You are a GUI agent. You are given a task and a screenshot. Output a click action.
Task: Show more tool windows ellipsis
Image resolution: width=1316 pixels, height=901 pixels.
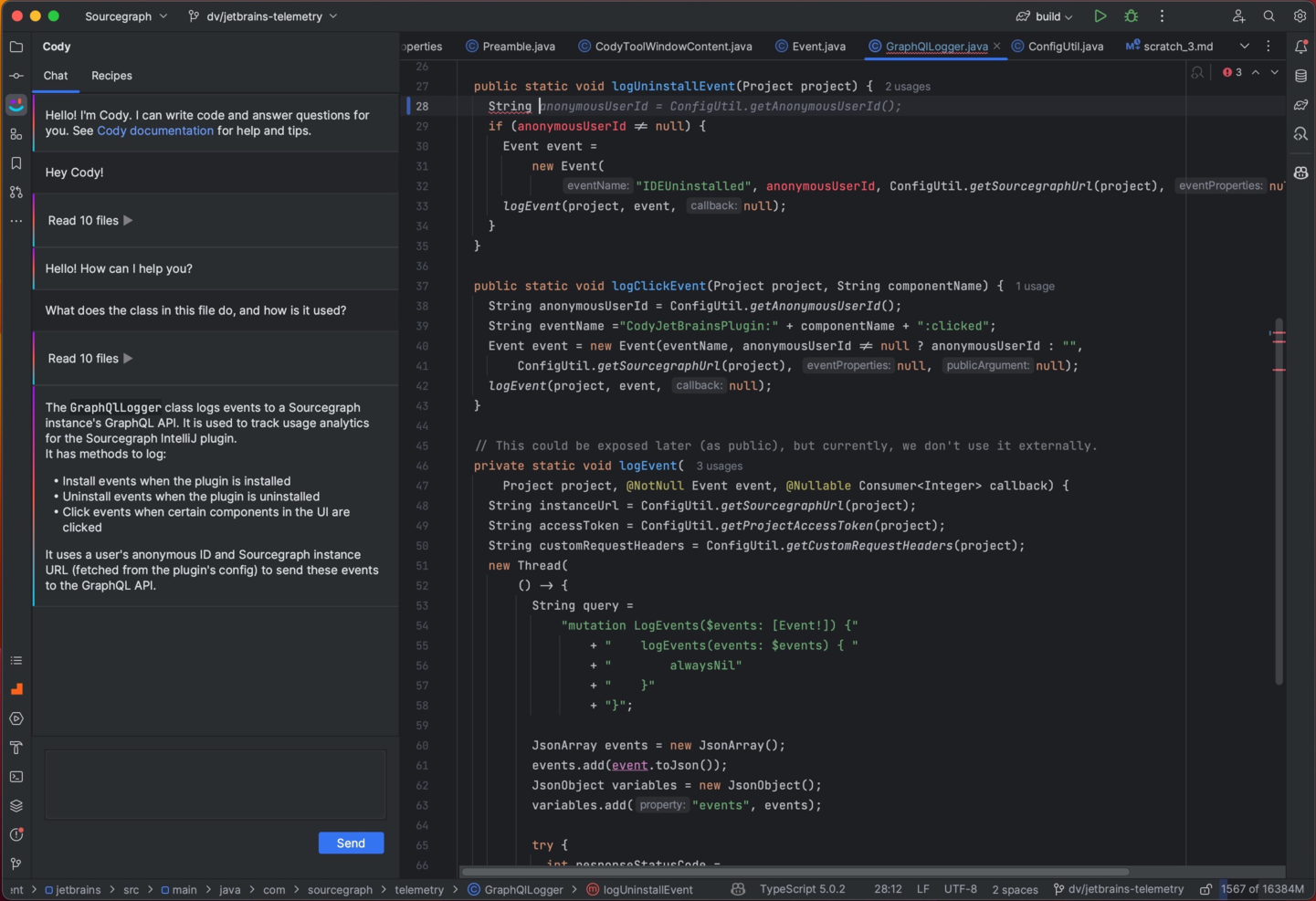16,221
